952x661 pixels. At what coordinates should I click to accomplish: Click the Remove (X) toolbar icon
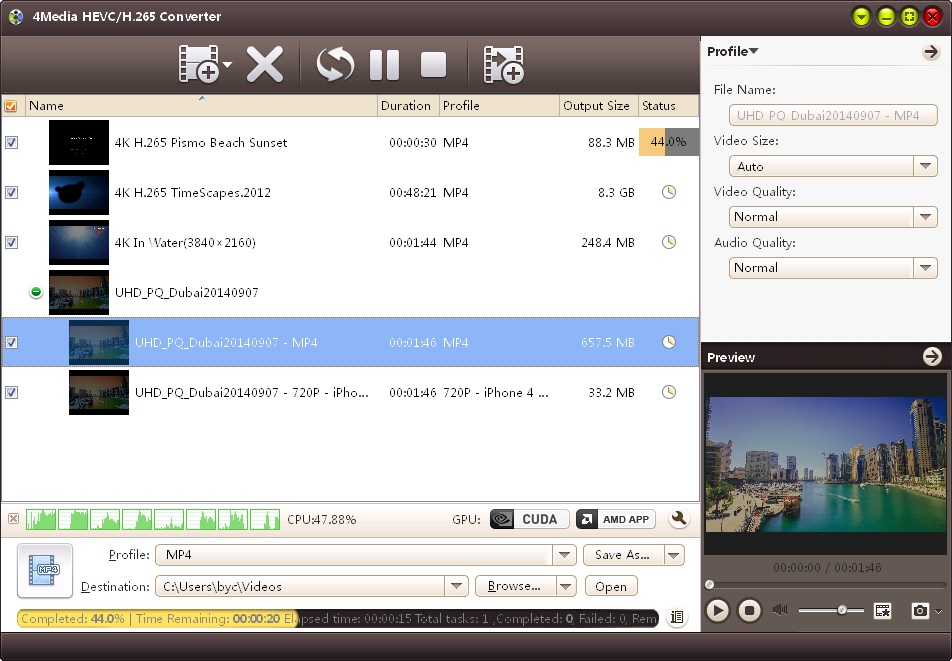click(x=265, y=65)
